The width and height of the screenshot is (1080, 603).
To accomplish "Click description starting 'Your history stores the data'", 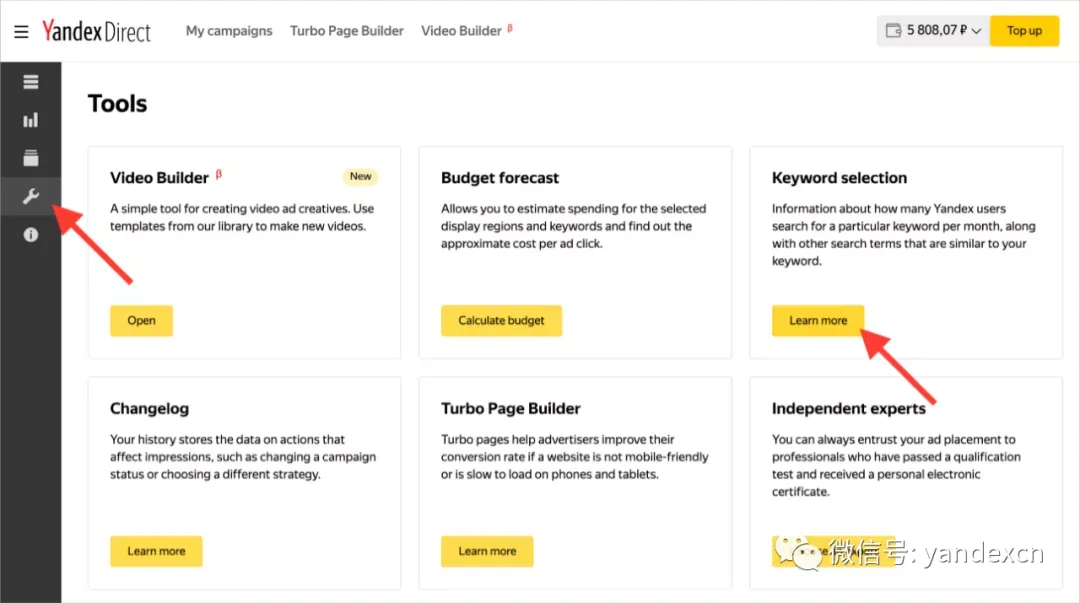I will (x=243, y=457).
